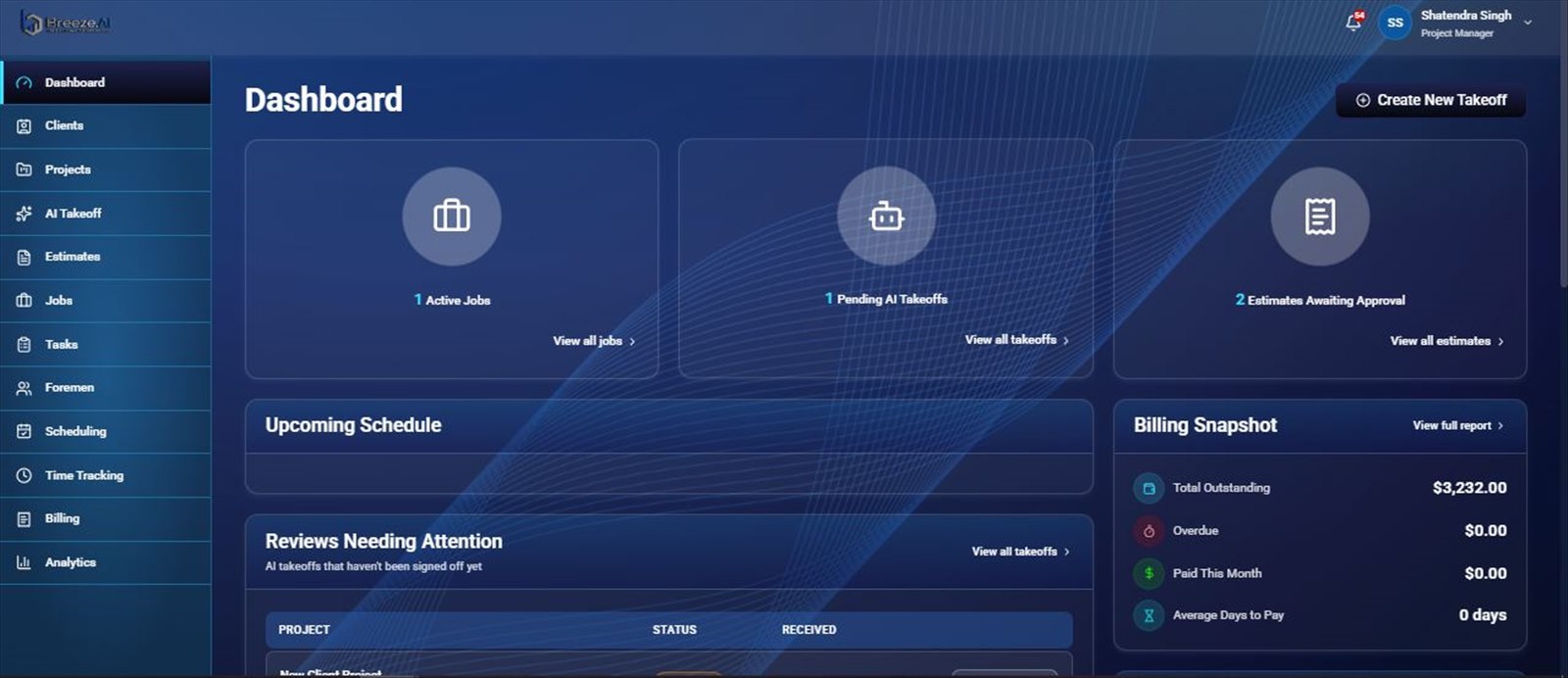Click the Foremen people icon in sidebar

click(x=24, y=388)
